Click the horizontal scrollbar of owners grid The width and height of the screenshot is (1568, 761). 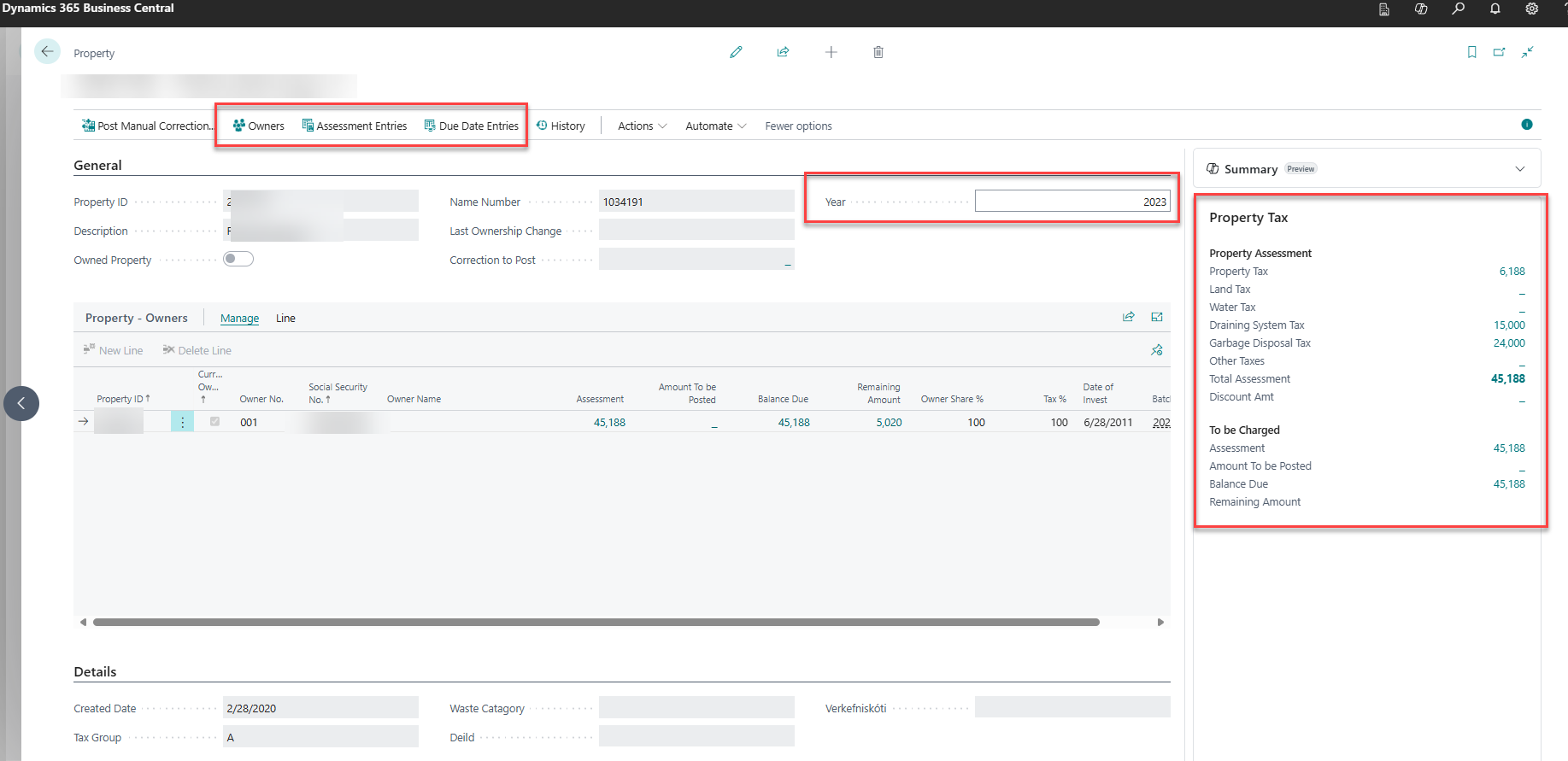596,622
